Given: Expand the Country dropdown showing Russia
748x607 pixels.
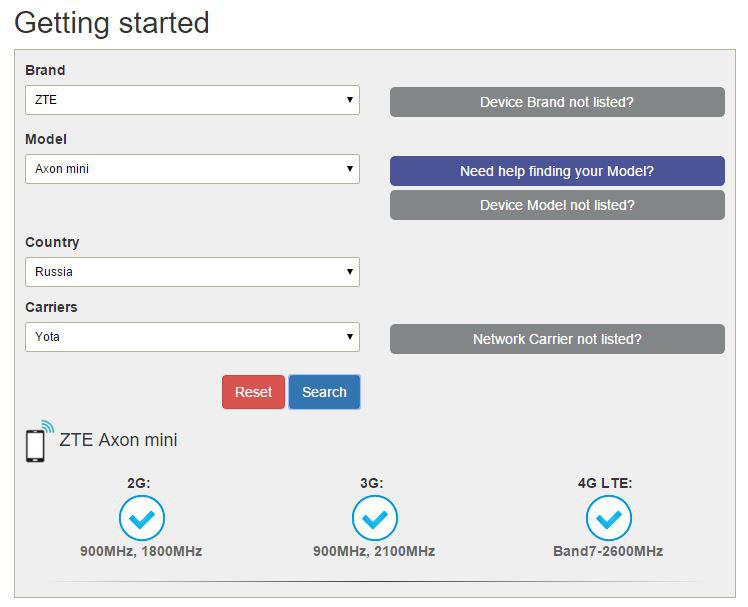Looking at the screenshot, I should pos(192,272).
